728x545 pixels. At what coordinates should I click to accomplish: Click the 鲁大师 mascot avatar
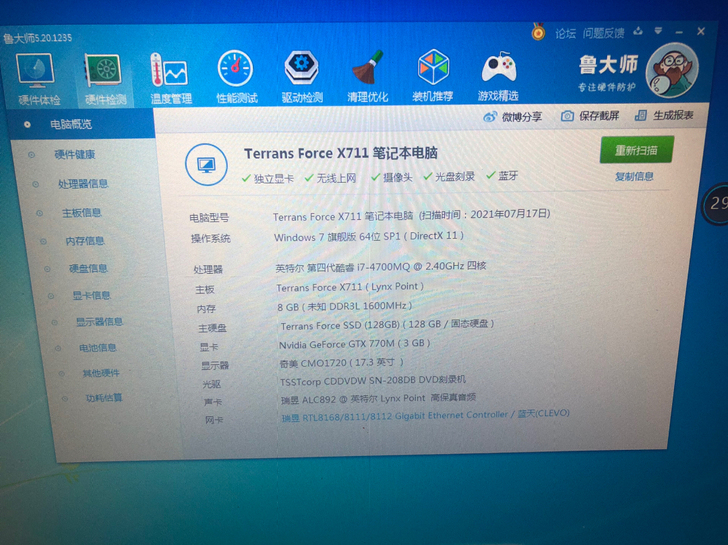[x=672, y=71]
